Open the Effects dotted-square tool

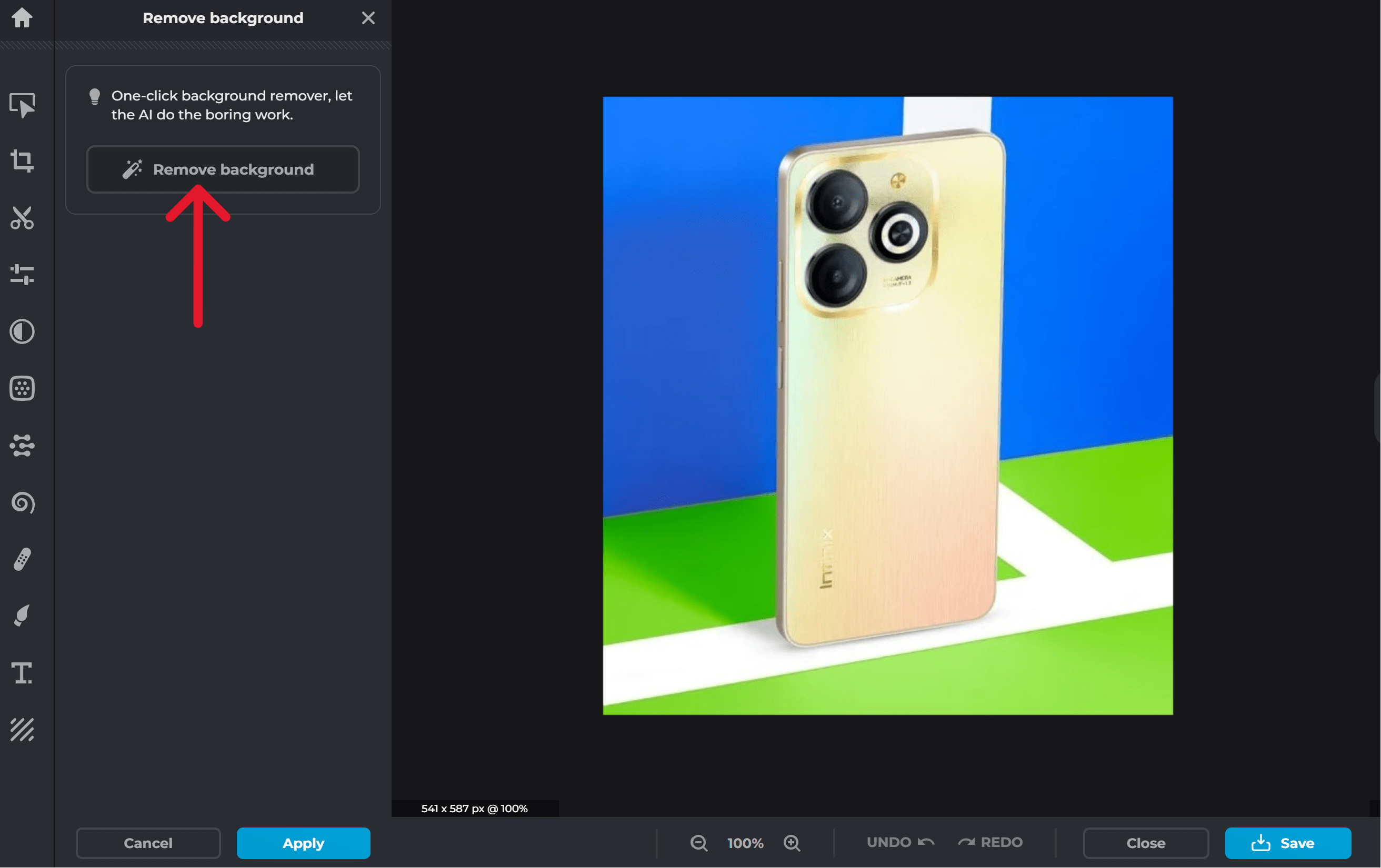pos(22,389)
